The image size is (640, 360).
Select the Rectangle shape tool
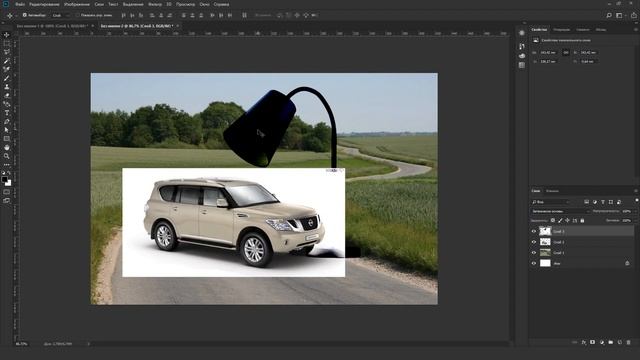(7, 138)
